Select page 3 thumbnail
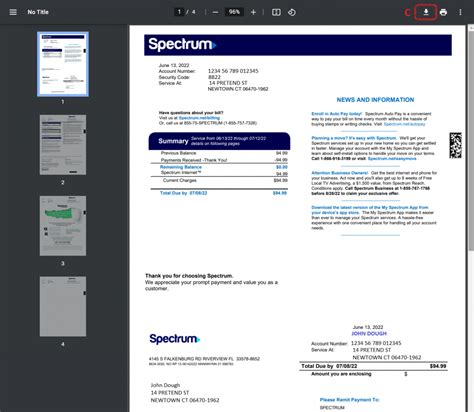The height and width of the screenshot is (412, 474). (63, 226)
